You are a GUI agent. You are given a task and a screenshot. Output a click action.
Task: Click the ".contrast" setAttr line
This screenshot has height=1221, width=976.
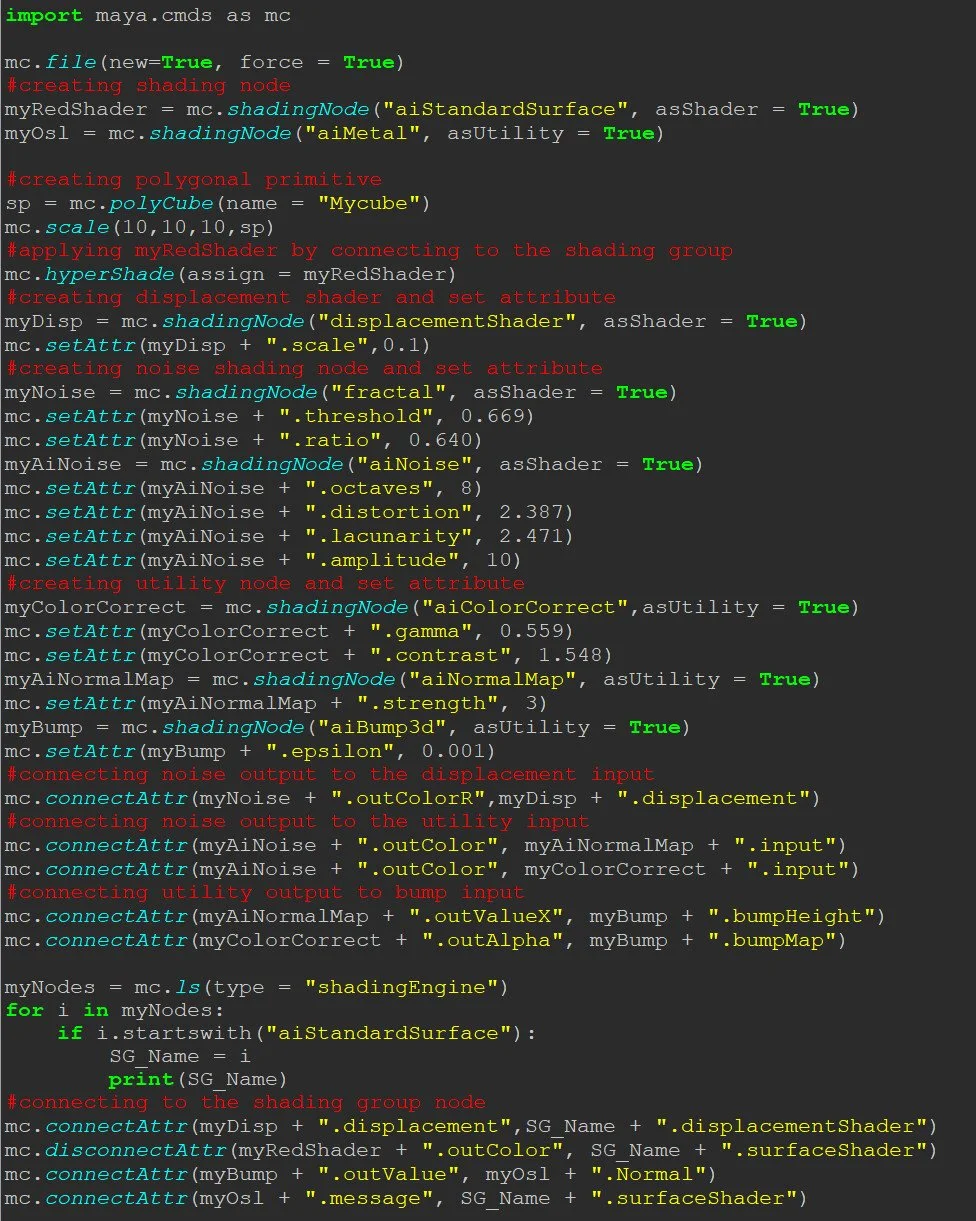[x=309, y=655]
